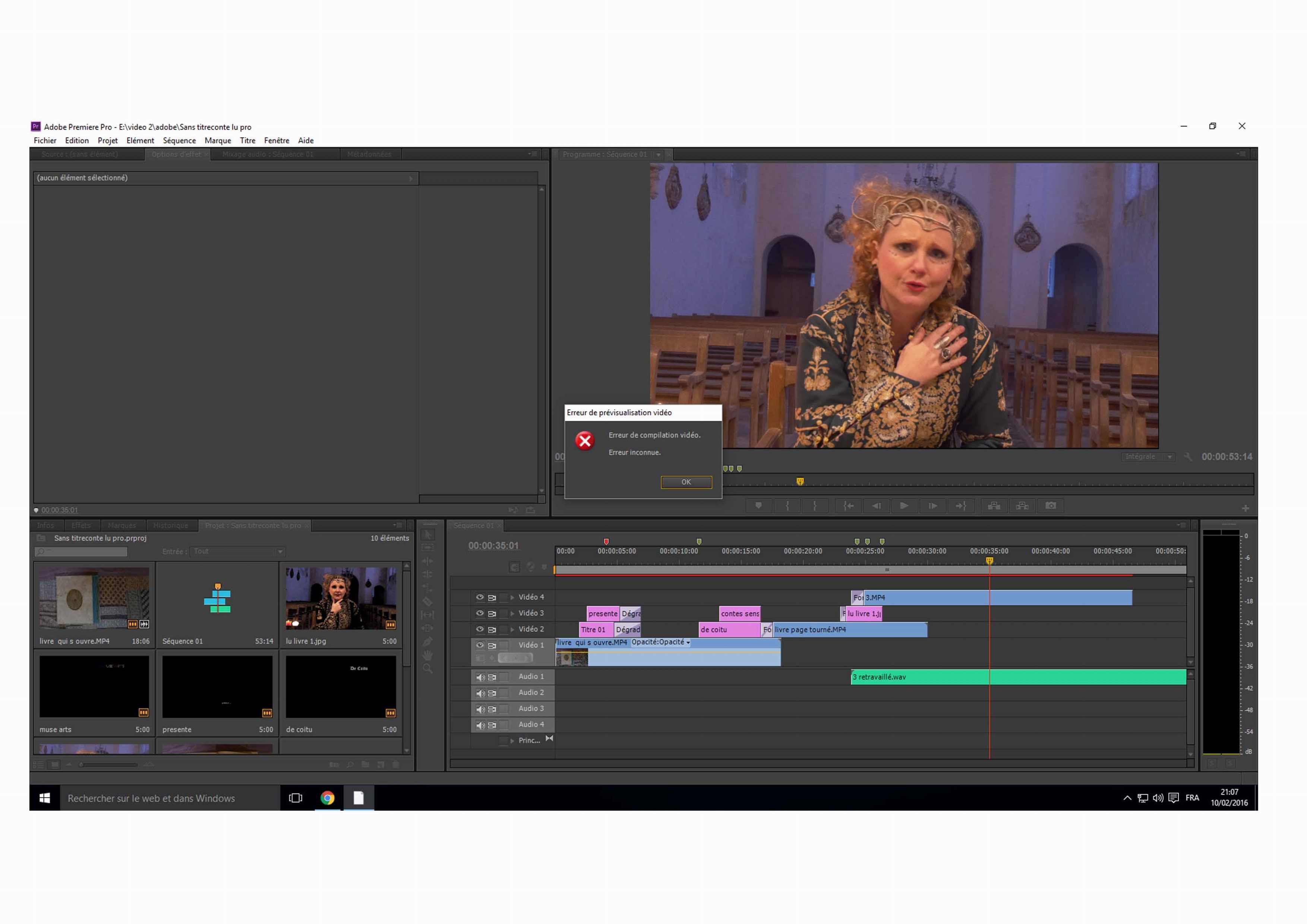Click Add Marker button in Program monitor

(x=758, y=505)
